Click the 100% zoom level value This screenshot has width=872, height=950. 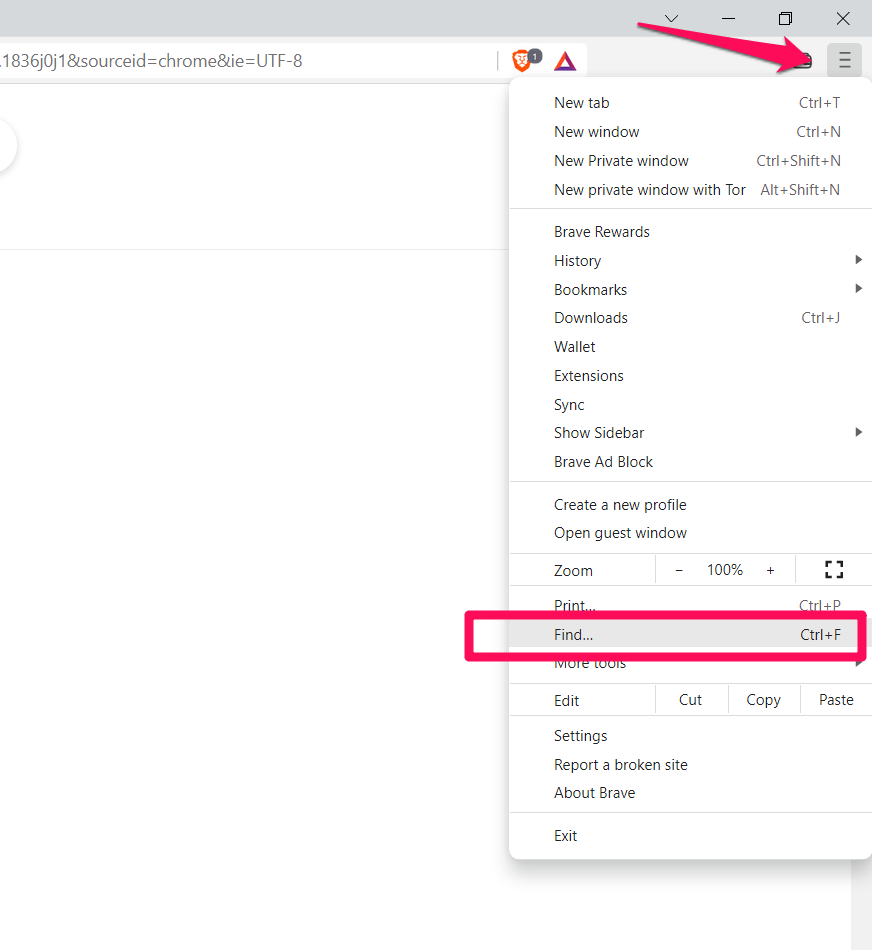point(725,570)
